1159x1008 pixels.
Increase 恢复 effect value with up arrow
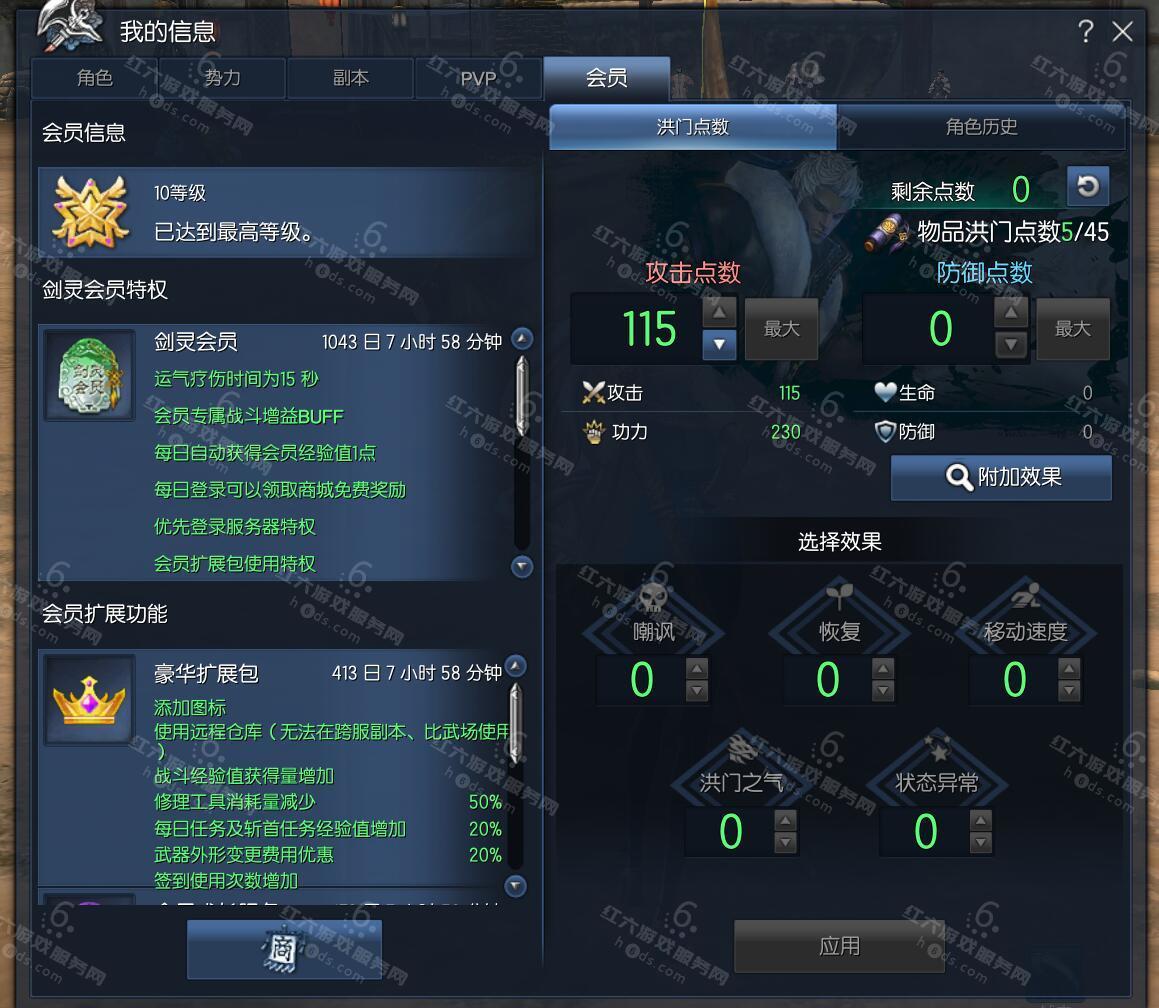click(883, 669)
